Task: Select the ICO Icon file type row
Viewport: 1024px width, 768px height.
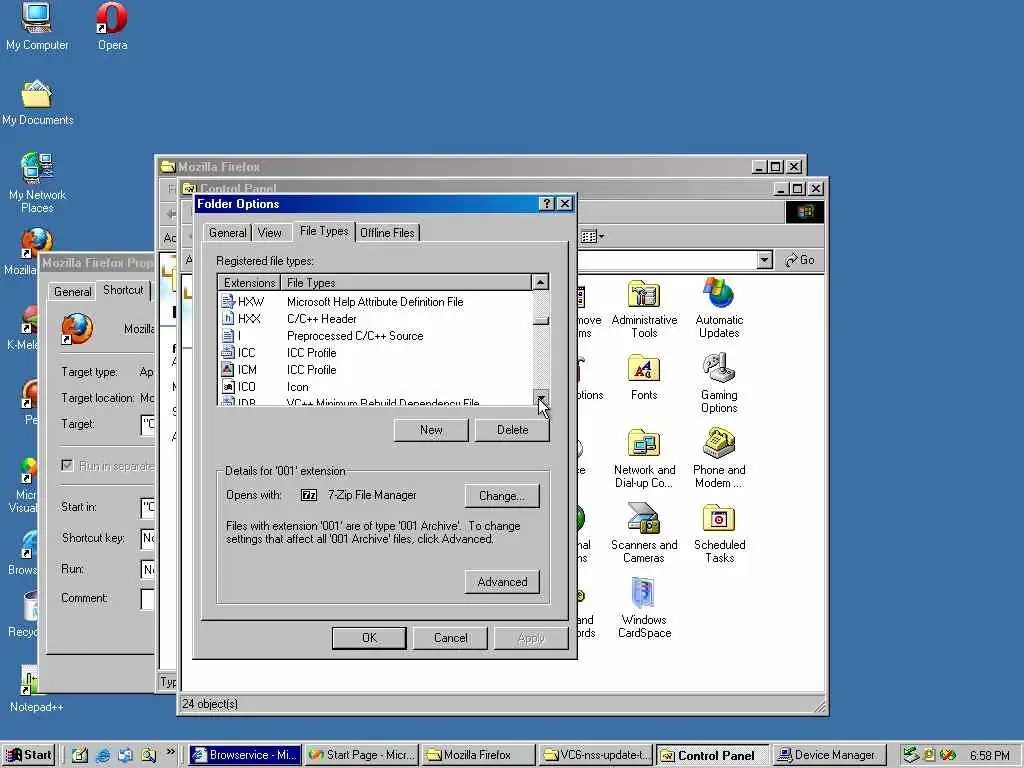Action: 376,387
